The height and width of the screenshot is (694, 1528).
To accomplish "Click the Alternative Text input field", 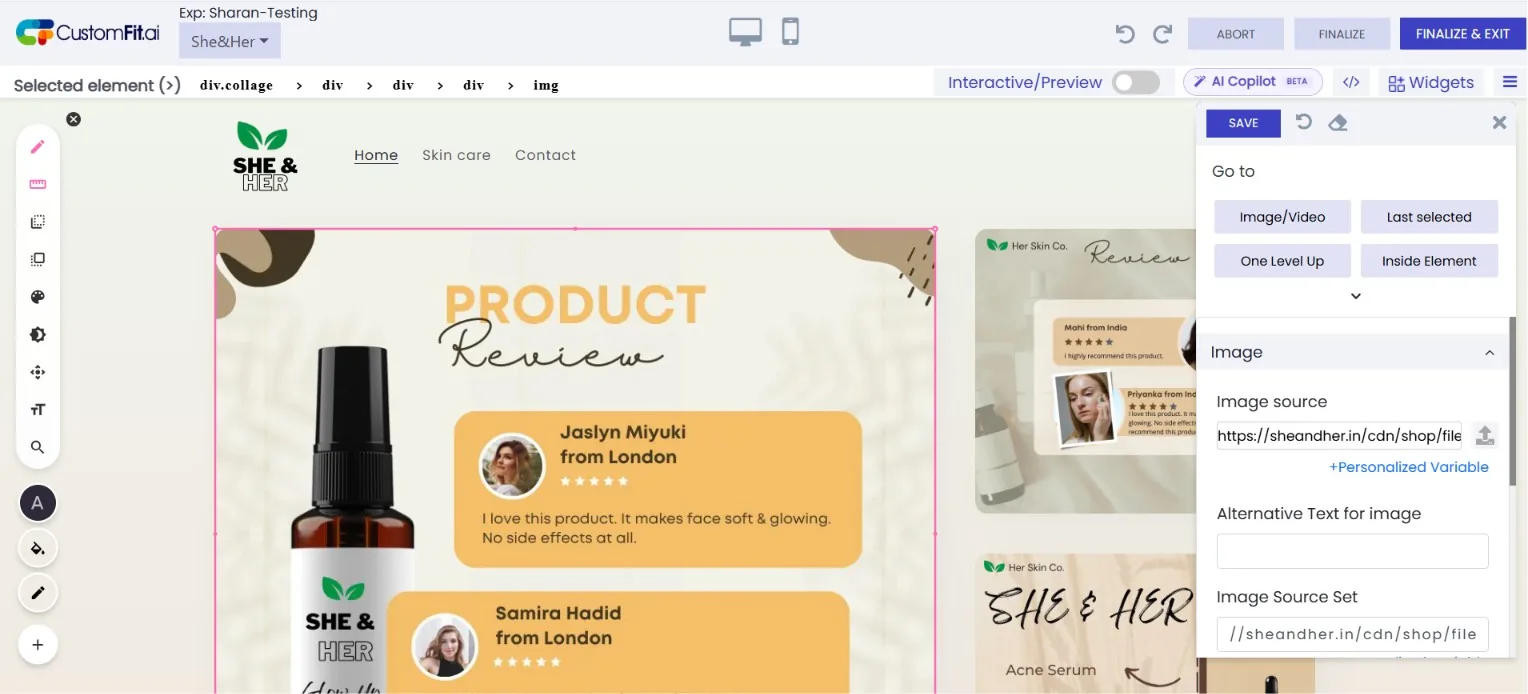I will coord(1352,551).
